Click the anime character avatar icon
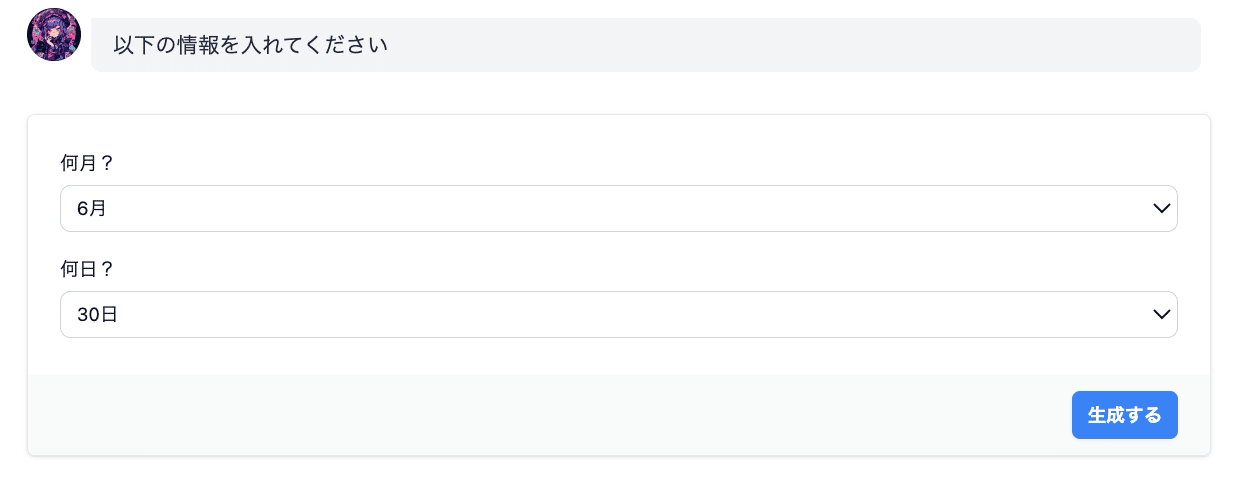 point(54,35)
